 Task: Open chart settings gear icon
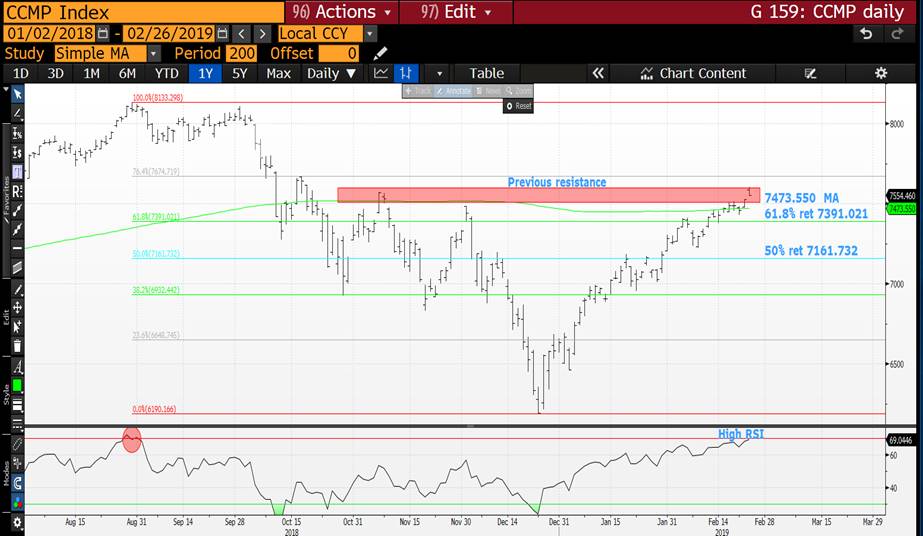(881, 73)
